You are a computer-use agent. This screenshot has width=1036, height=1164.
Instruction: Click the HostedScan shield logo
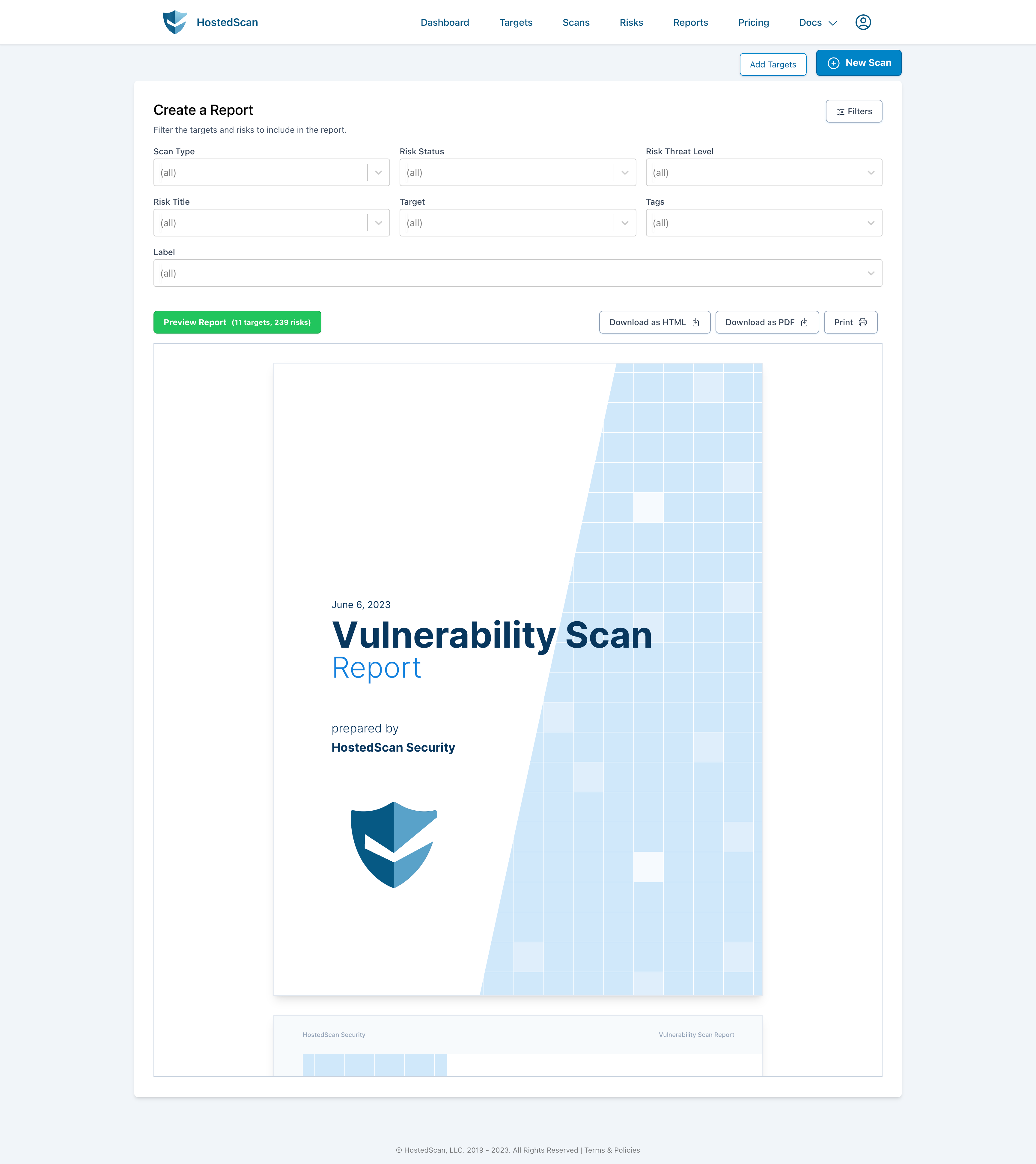(175, 22)
